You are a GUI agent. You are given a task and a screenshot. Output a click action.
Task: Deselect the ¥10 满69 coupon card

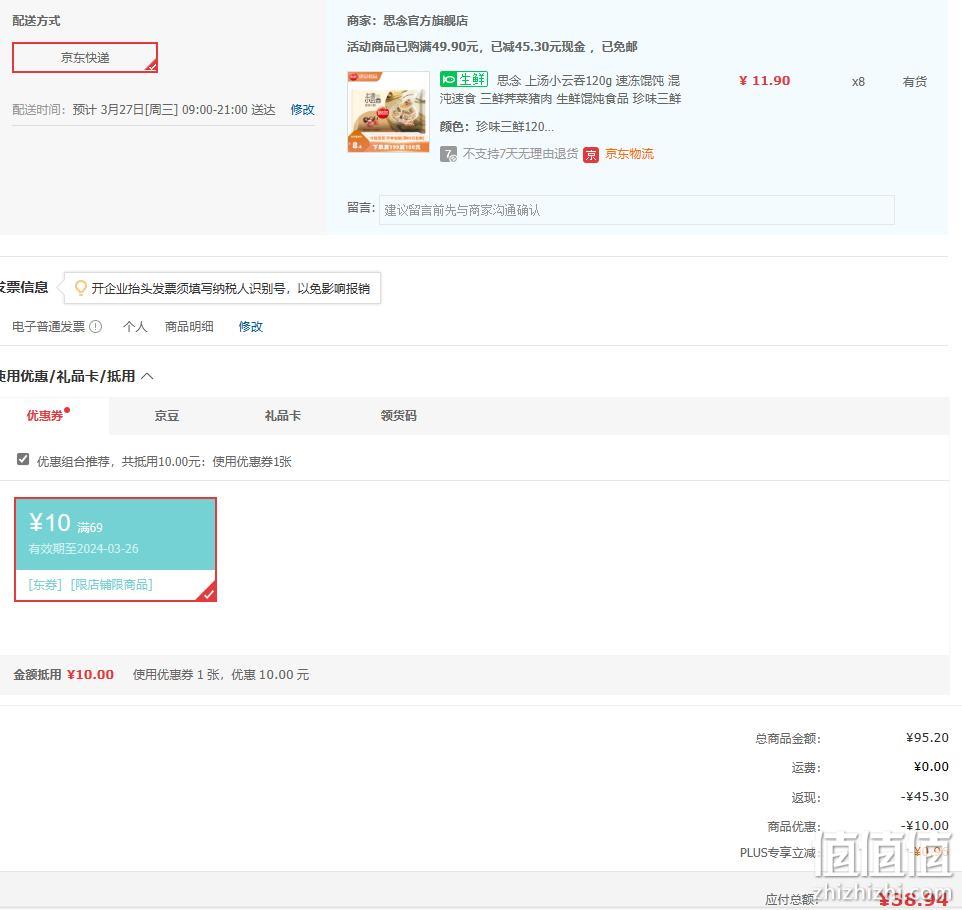pyautogui.click(x=115, y=549)
